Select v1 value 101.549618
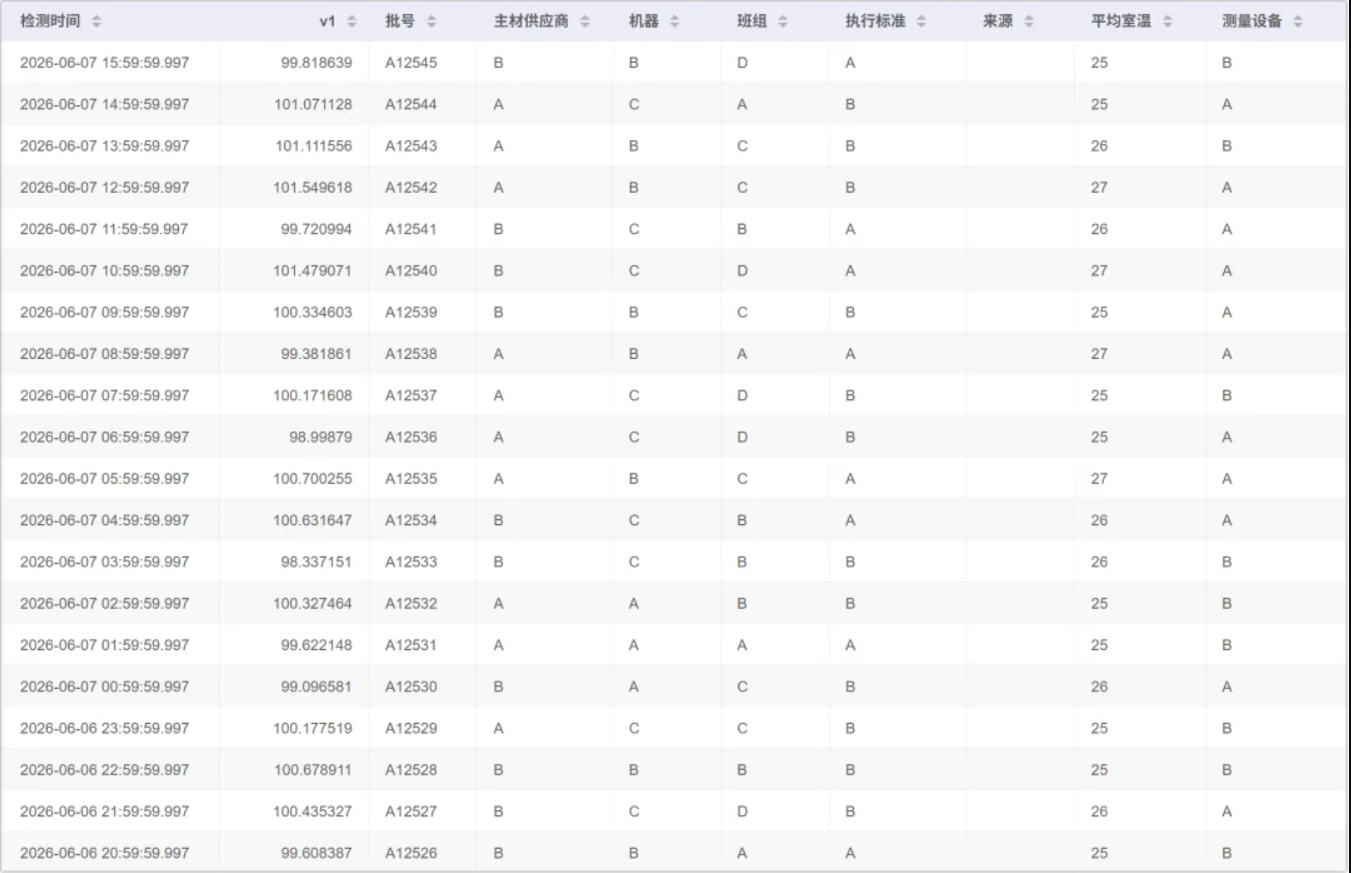Image resolution: width=1351 pixels, height=873 pixels. (x=313, y=188)
